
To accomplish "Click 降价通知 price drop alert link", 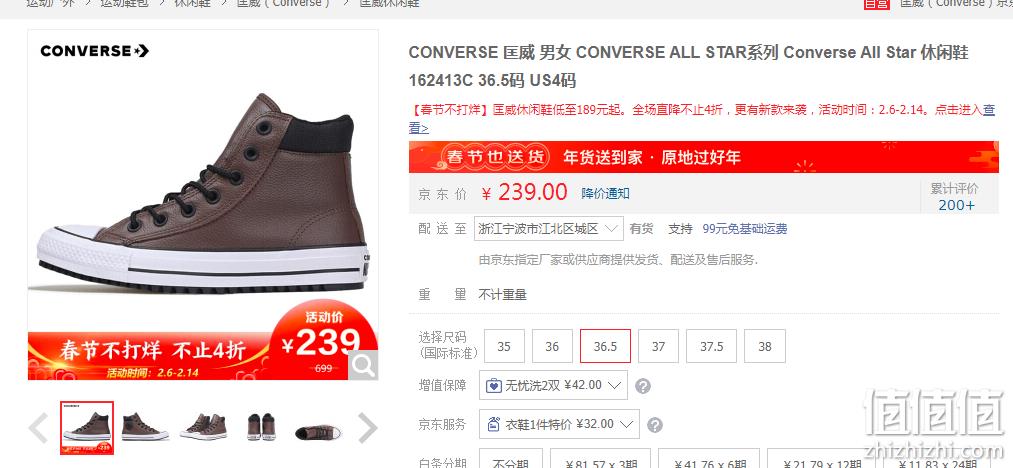I will pos(605,193).
